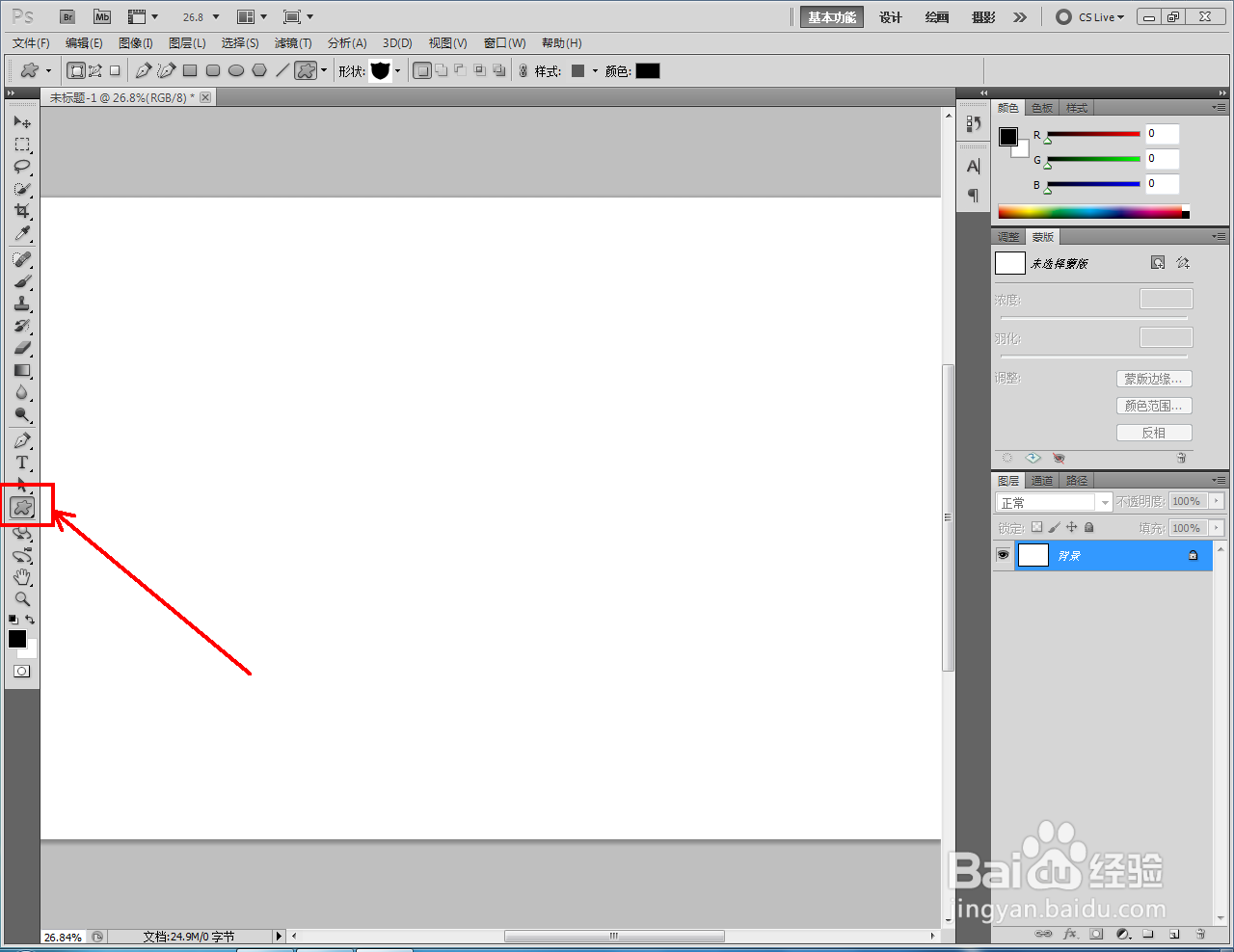Open the 文件(F) menu
1234x952 pixels.
pyautogui.click(x=31, y=43)
